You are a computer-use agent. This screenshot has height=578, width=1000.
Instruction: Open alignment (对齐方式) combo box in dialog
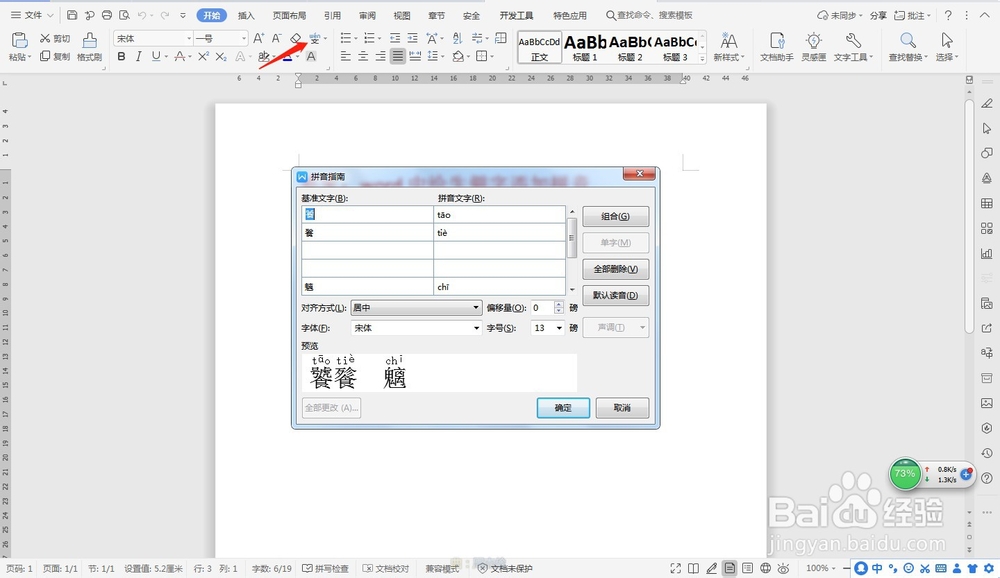[x=416, y=308]
